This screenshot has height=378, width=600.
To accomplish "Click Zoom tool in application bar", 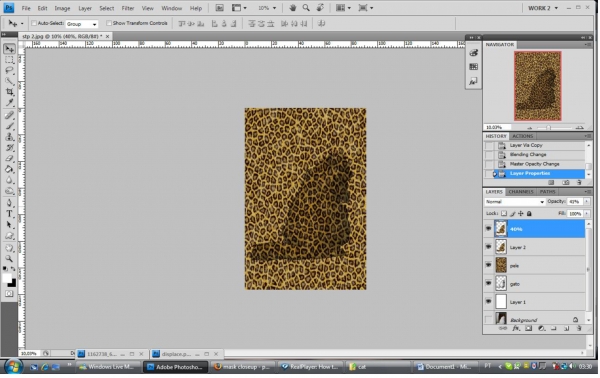I will point(306,8).
